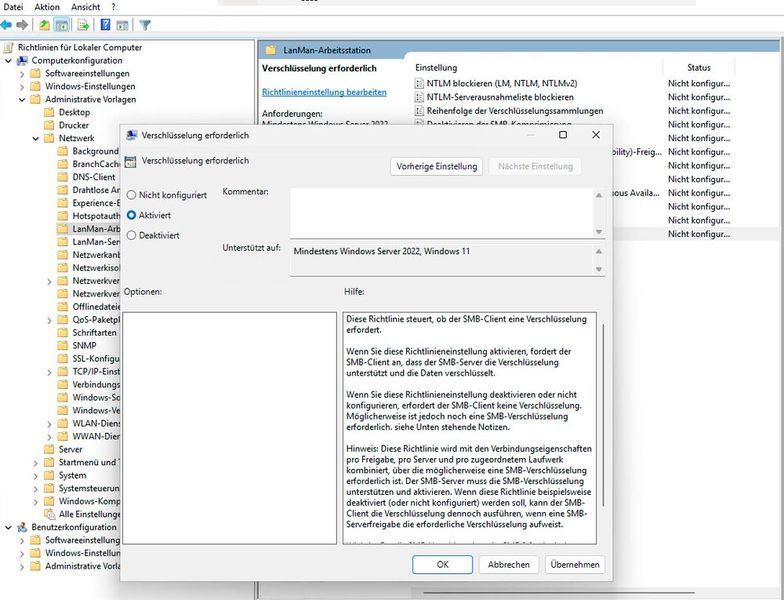Click the Unterstützt auf scrollbar up arrow
Screen dimensions: 784x600
pos(598,252)
